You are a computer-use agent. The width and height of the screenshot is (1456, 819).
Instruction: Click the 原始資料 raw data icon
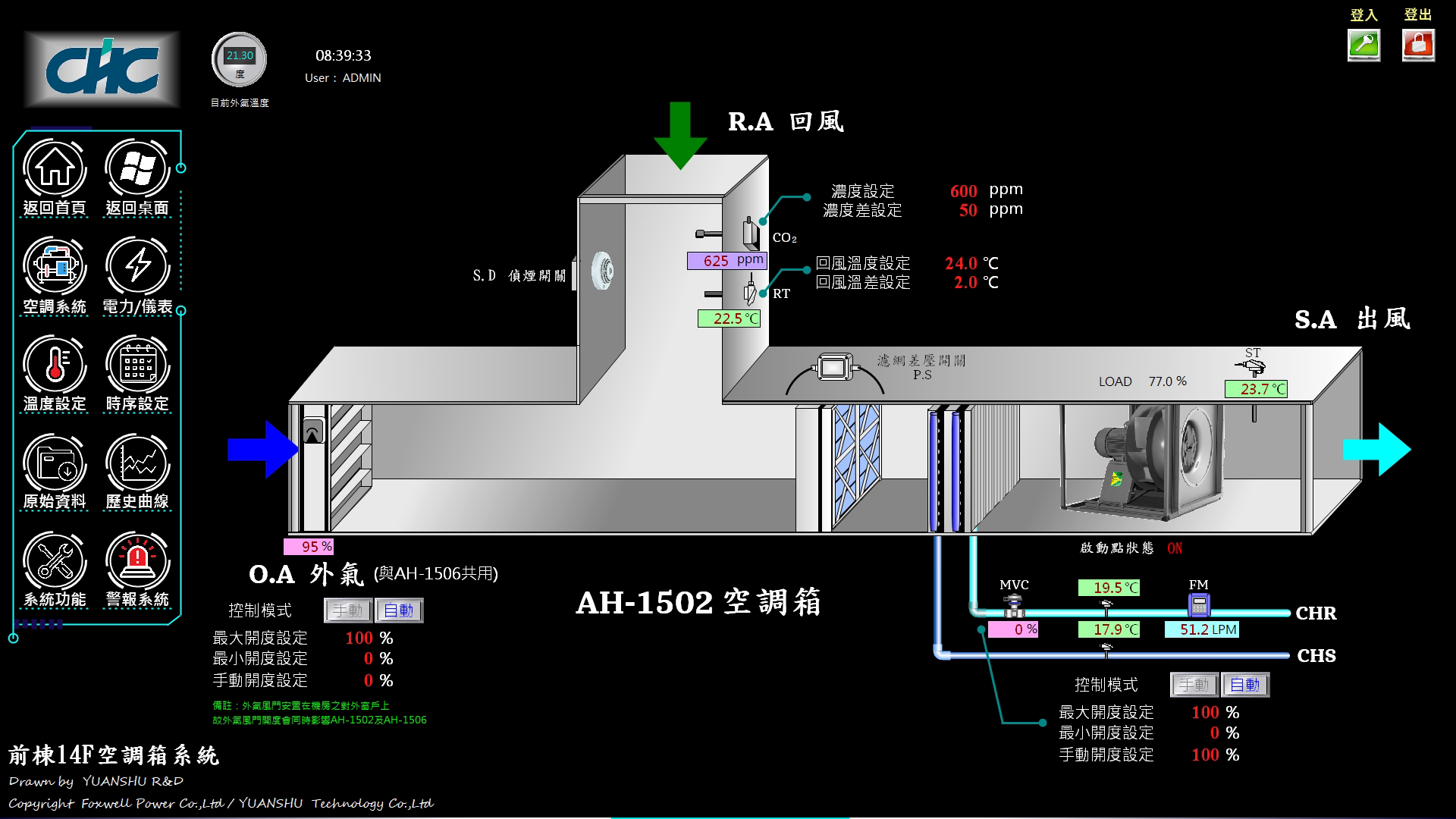55,463
